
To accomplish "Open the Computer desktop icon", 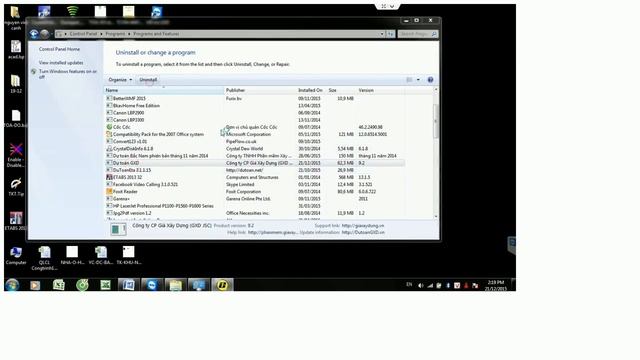I will [x=16, y=256].
